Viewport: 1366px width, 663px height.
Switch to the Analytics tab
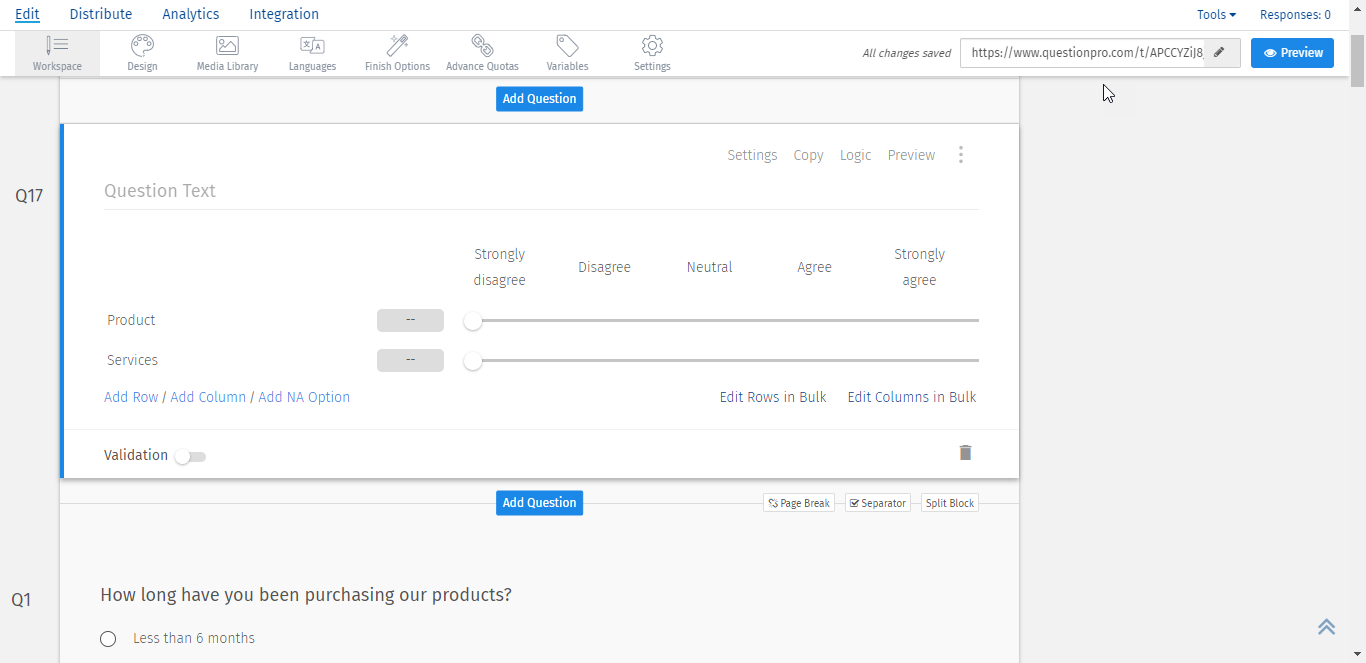(190, 14)
